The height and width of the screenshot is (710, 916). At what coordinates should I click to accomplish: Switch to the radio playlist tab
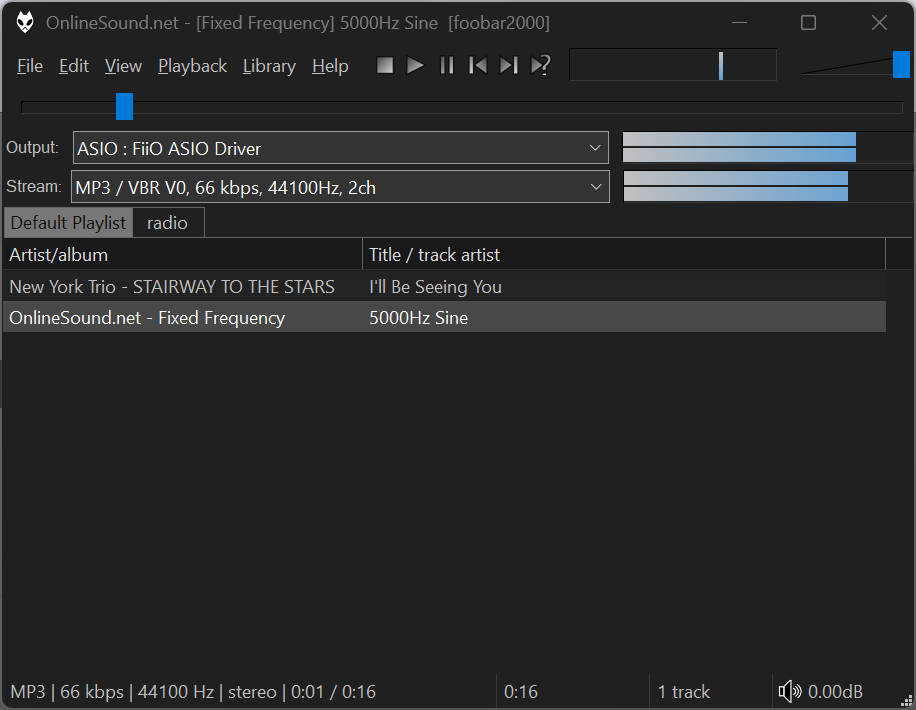[168, 223]
